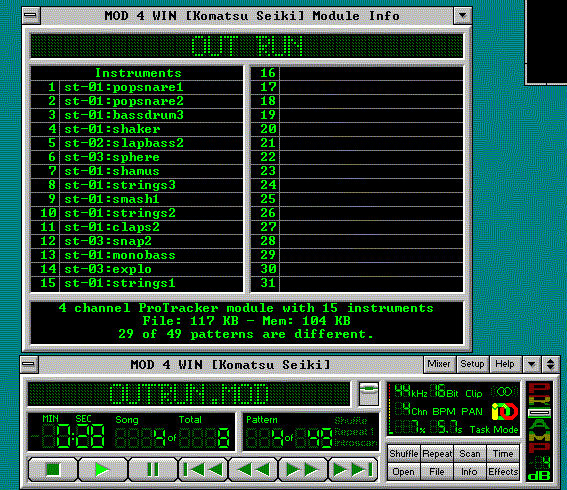The image size is (567, 490).
Task: Click the Pattern counter display
Action: coord(289,433)
